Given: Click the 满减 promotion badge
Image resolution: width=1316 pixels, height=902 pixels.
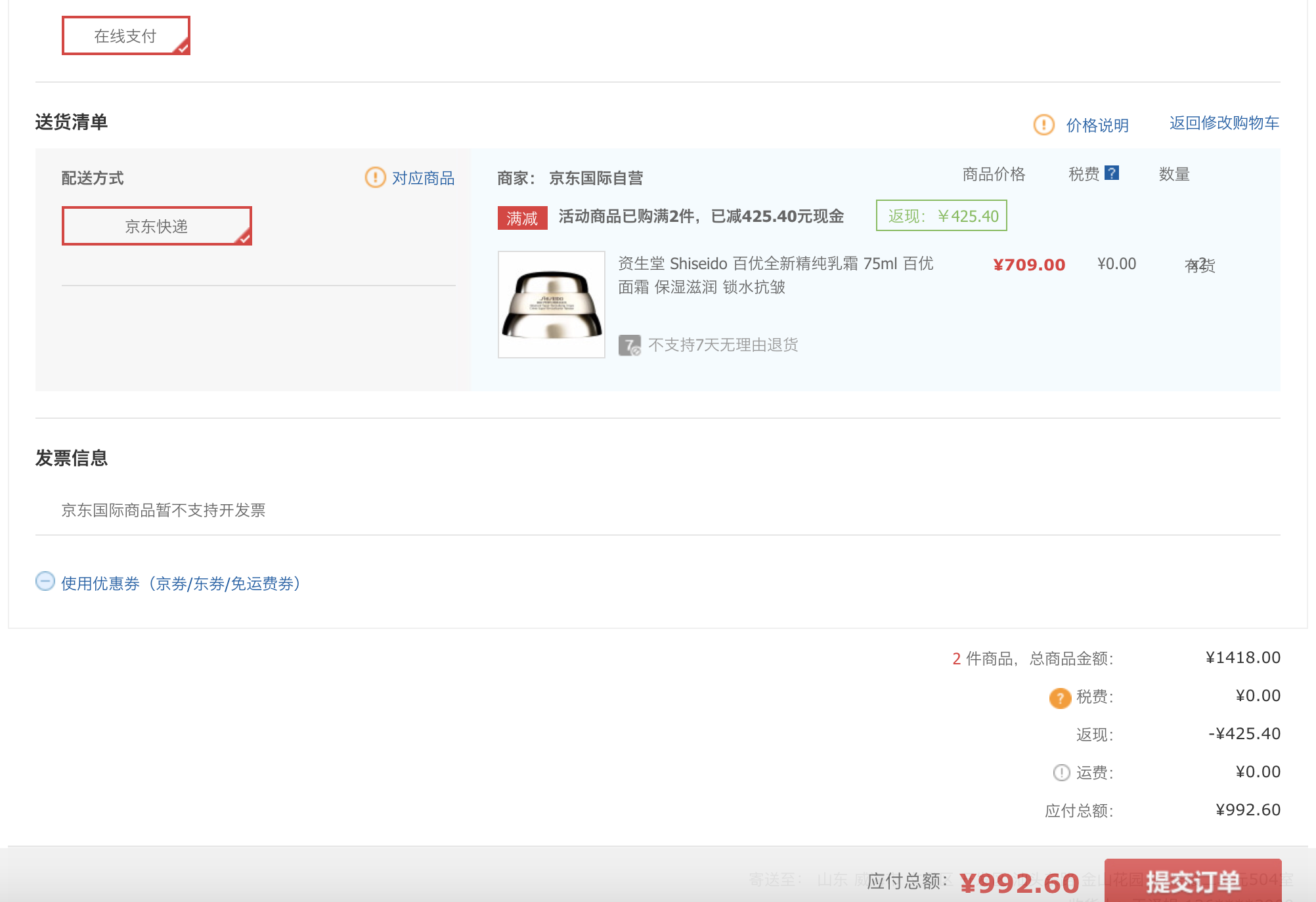Looking at the screenshot, I should point(522,217).
